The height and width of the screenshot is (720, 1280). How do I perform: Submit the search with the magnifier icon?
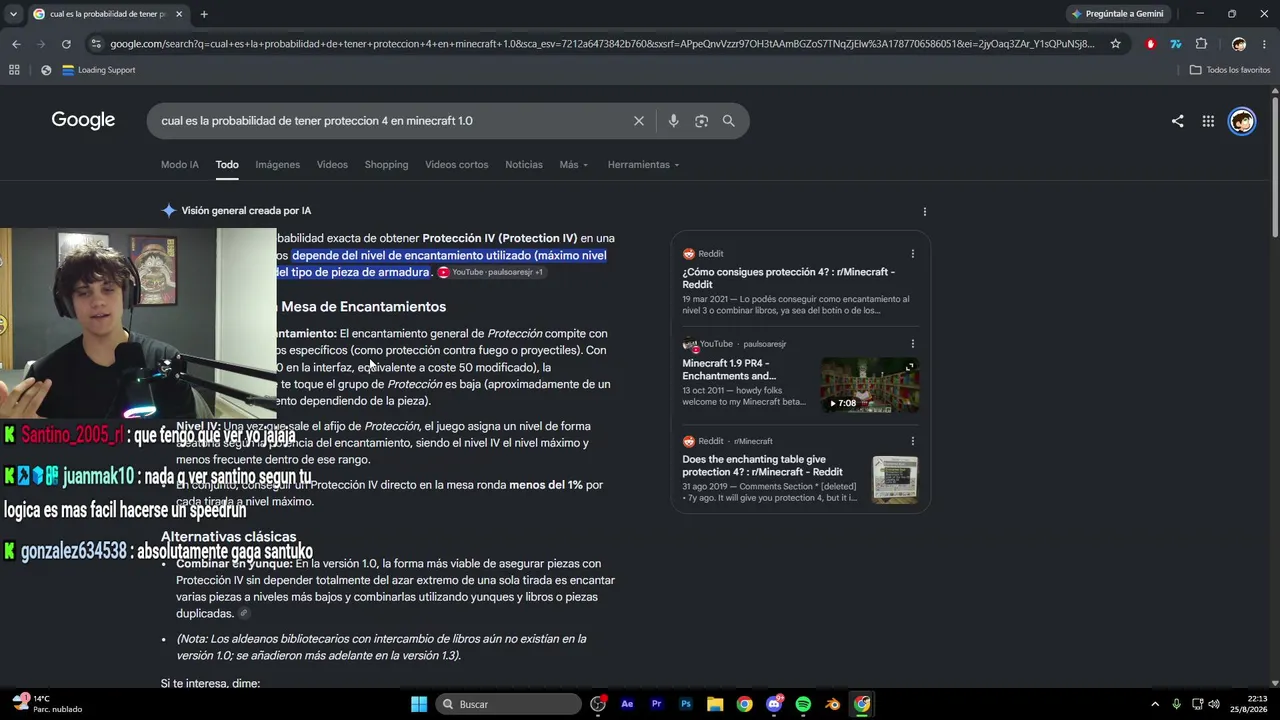pyautogui.click(x=729, y=121)
